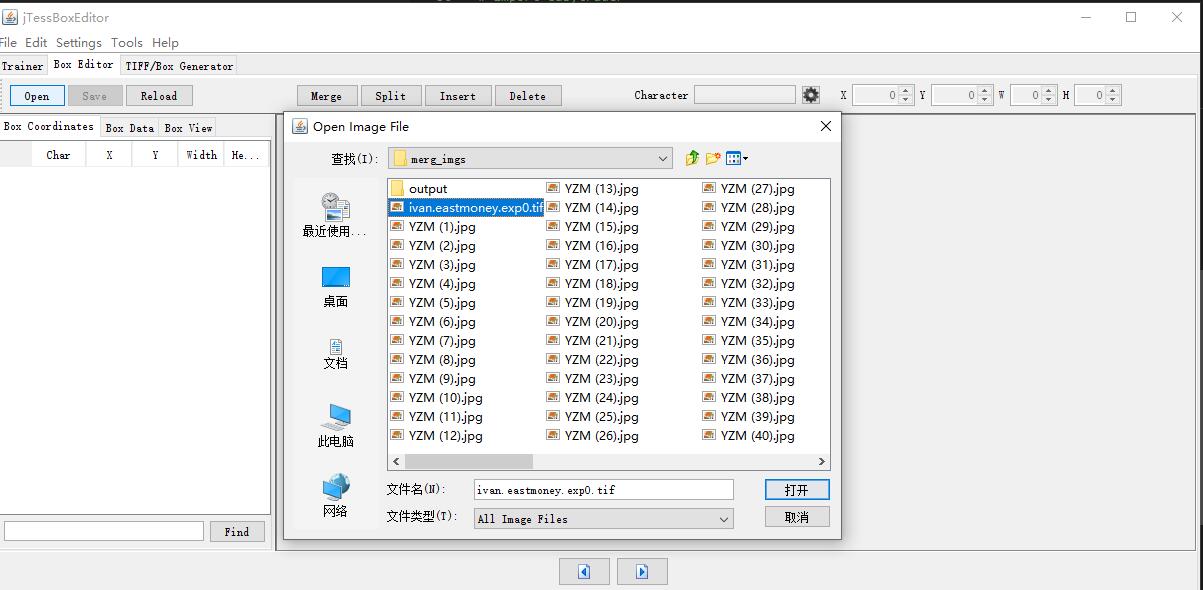The height and width of the screenshot is (590, 1203).
Task: Open This PC location in sidebar
Action: click(x=335, y=425)
